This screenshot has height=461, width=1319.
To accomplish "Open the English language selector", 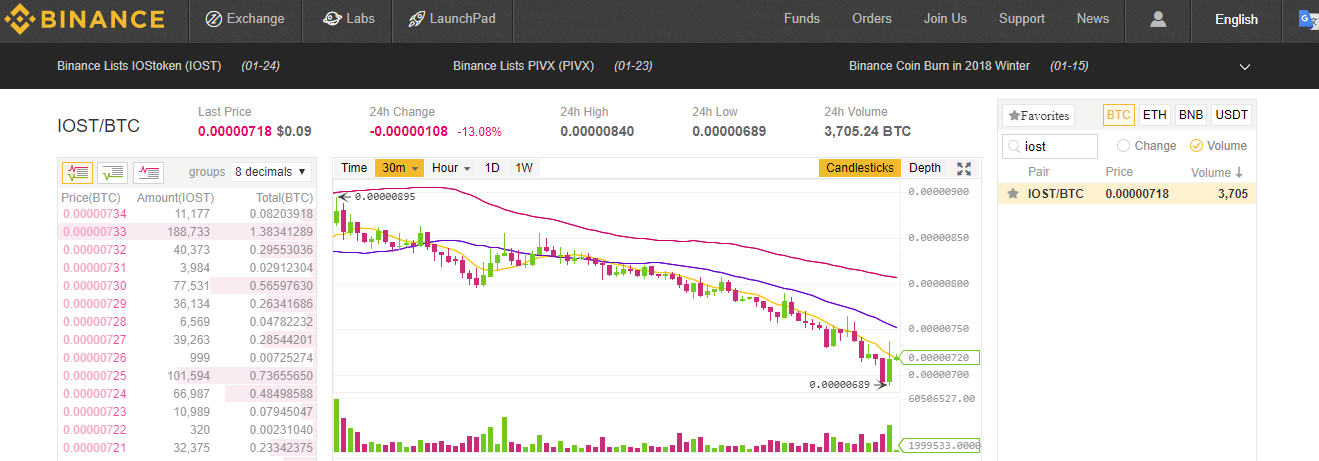I will [x=1236, y=19].
